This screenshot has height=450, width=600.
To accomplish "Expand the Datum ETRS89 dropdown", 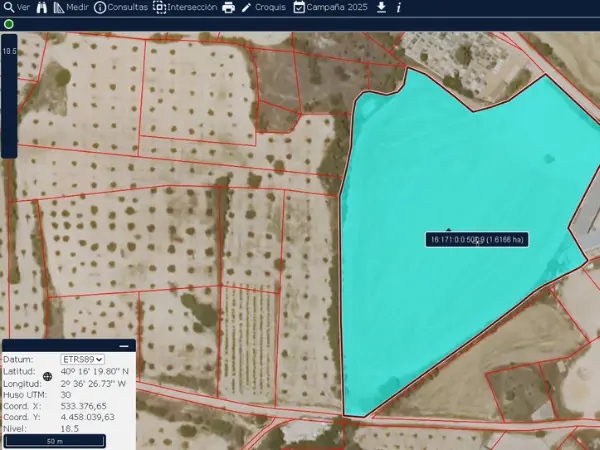I will coord(83,359).
